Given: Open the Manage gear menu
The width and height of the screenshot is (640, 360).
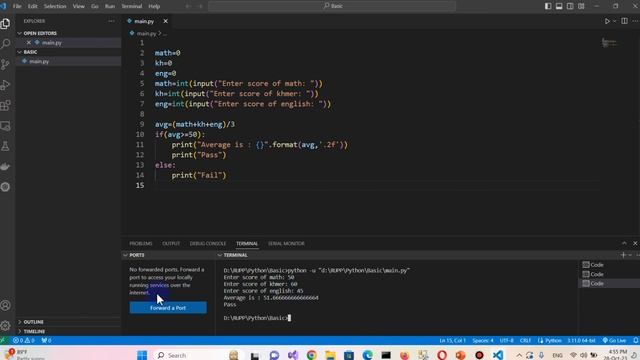Looking at the screenshot, I should click(x=6, y=326).
